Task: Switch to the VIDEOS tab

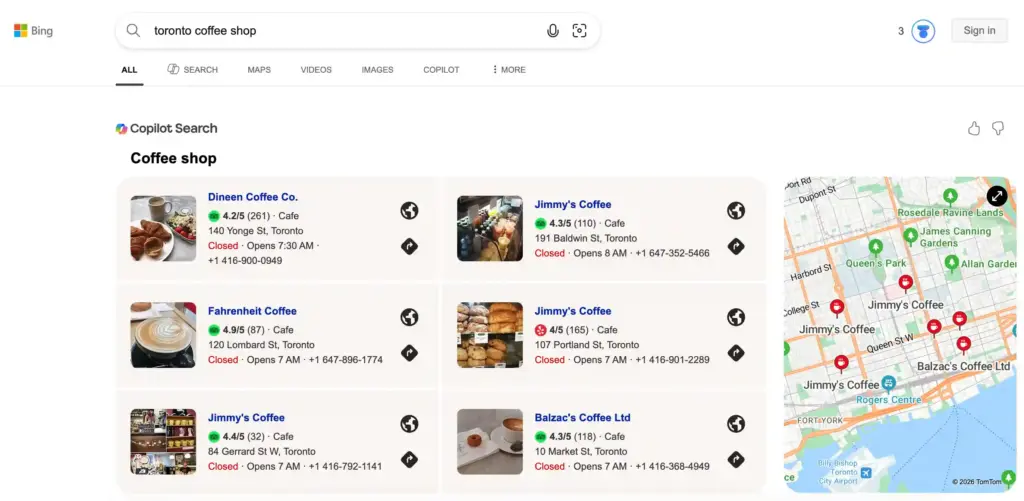Action: [x=316, y=69]
